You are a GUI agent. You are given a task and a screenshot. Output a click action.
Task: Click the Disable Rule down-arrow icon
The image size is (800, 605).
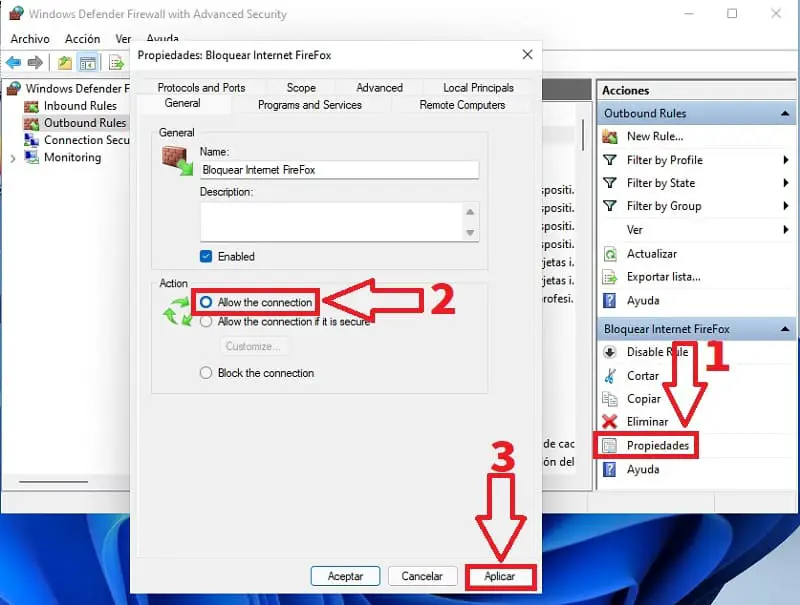(x=610, y=352)
